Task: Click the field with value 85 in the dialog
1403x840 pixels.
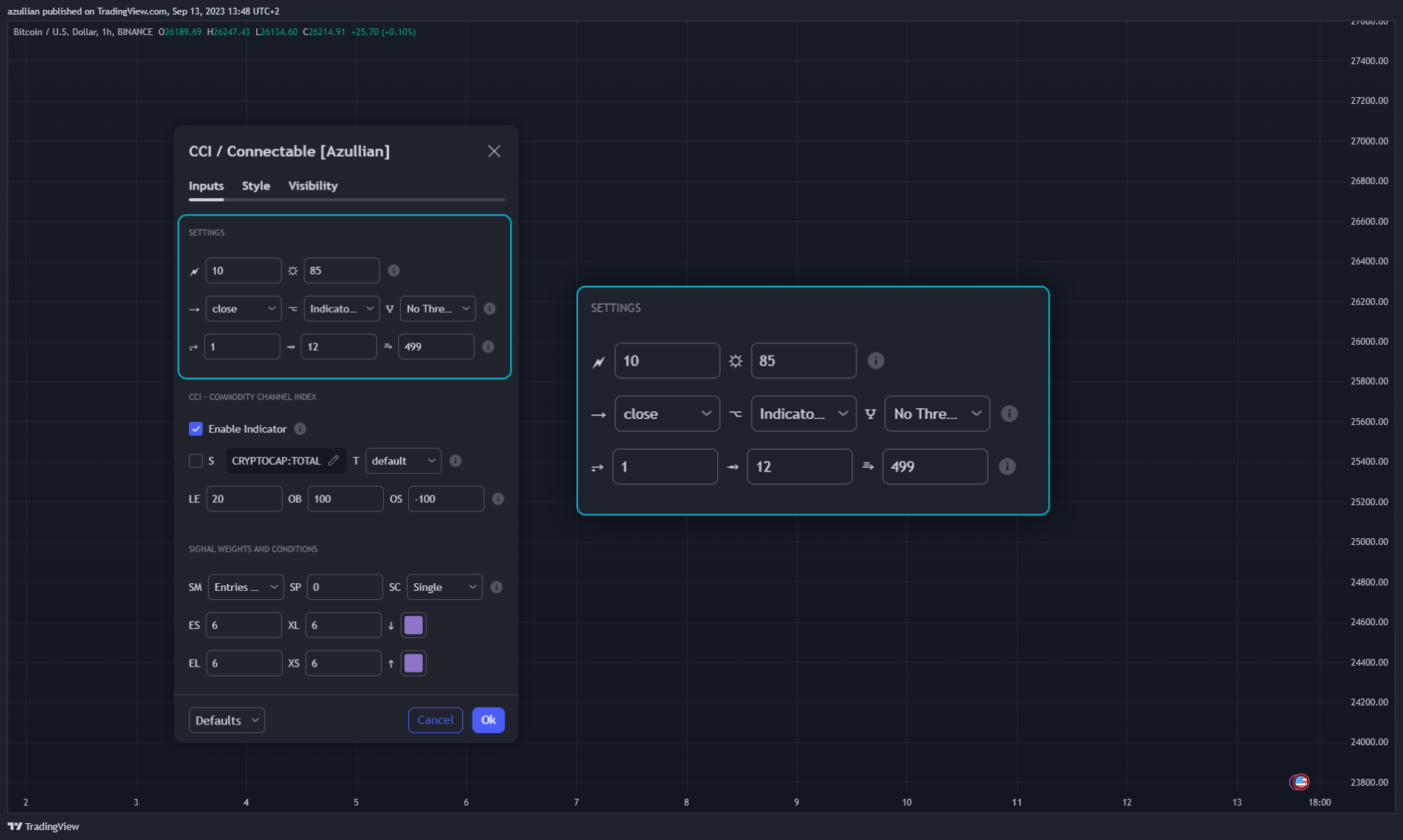Action: (342, 271)
